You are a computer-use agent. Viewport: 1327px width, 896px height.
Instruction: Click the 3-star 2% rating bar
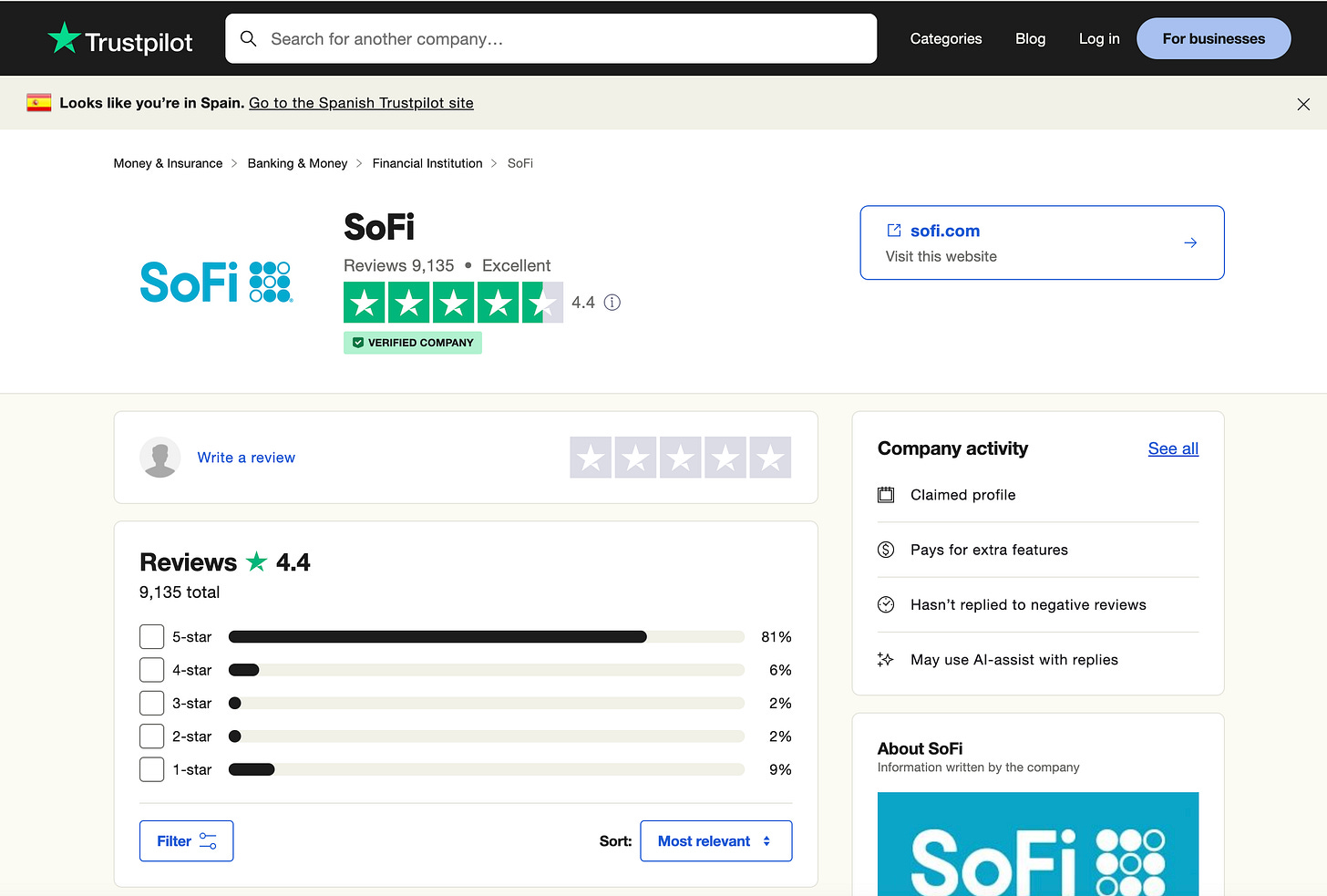pyautogui.click(x=487, y=703)
